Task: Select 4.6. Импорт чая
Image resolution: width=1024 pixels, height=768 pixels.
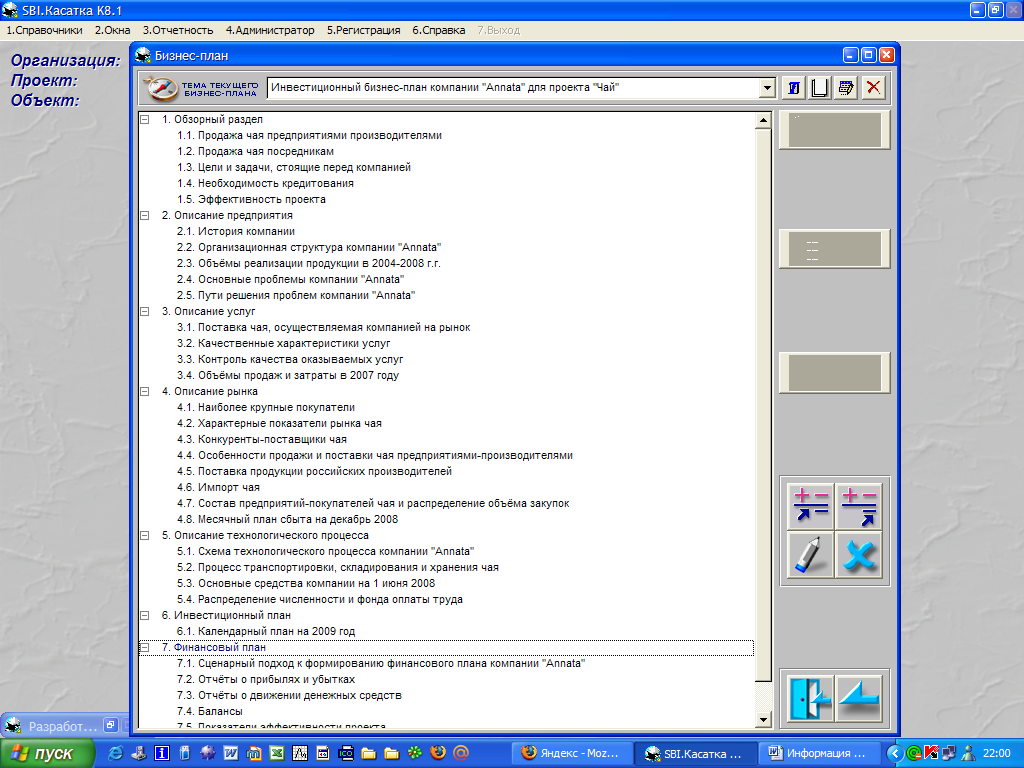Action: coord(218,487)
